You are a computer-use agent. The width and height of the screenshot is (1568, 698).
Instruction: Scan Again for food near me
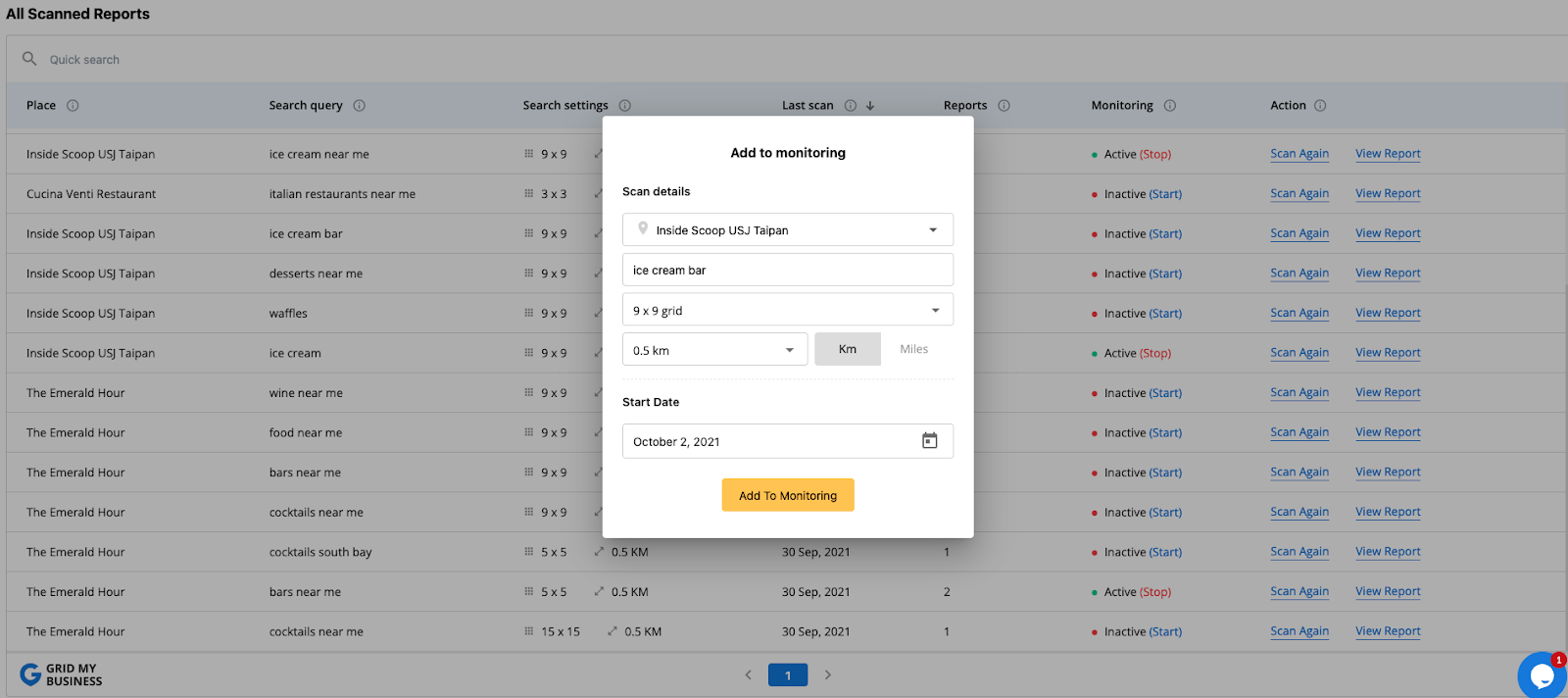coord(1299,432)
